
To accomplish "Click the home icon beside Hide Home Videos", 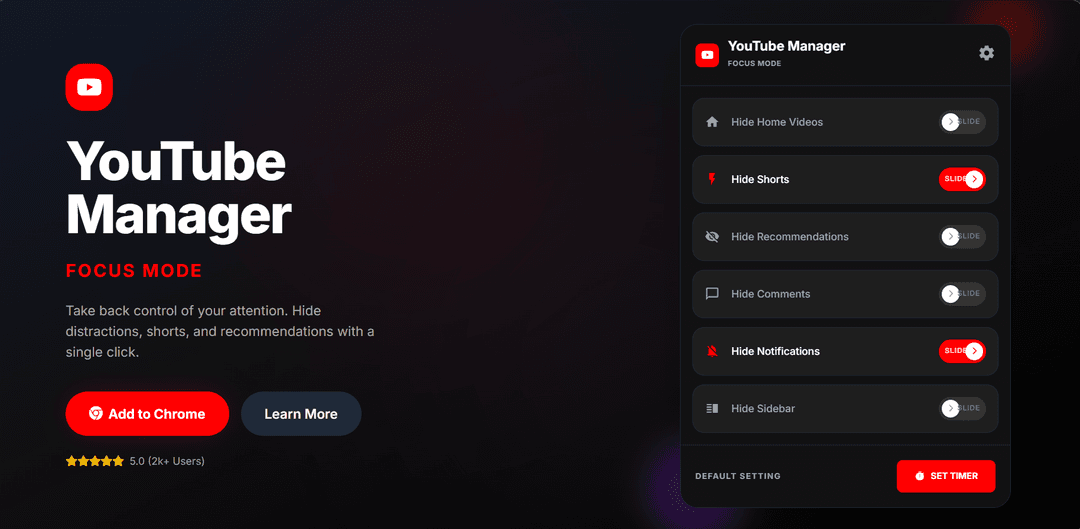I will click(x=712, y=122).
